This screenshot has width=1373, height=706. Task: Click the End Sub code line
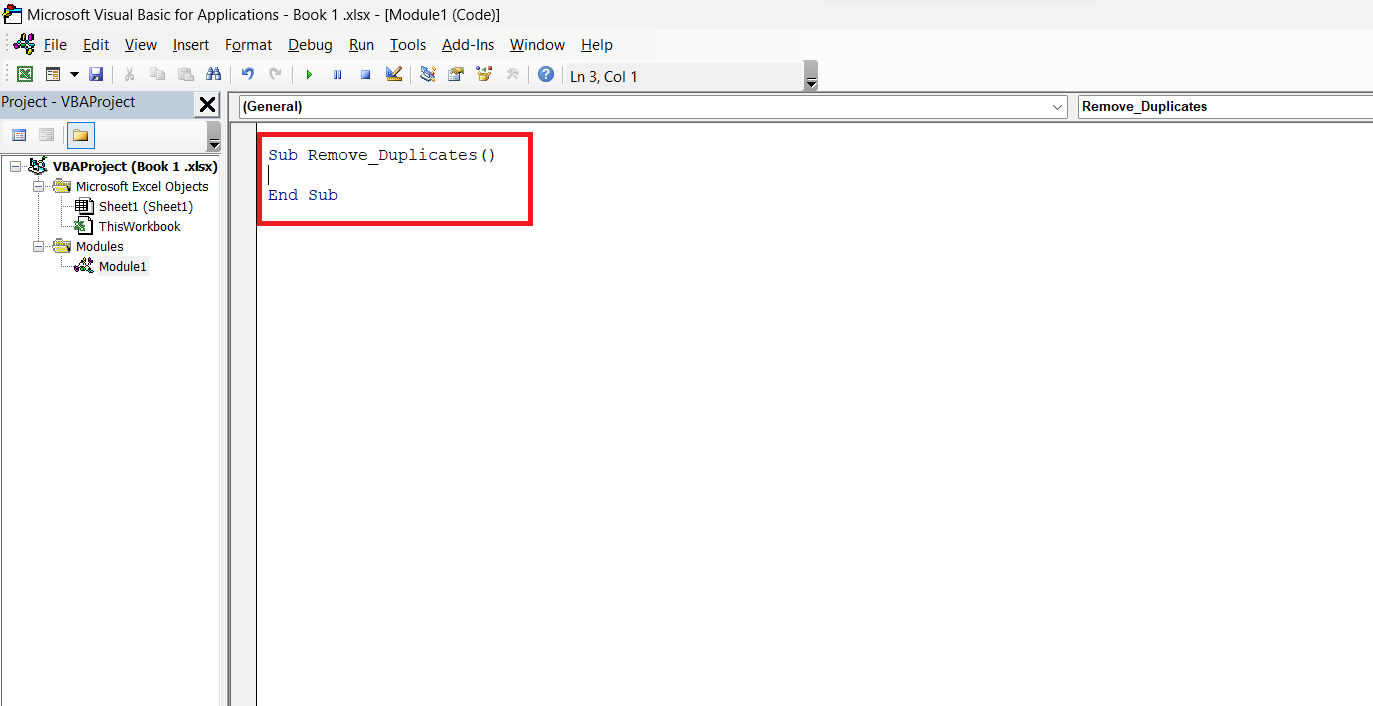(x=303, y=195)
